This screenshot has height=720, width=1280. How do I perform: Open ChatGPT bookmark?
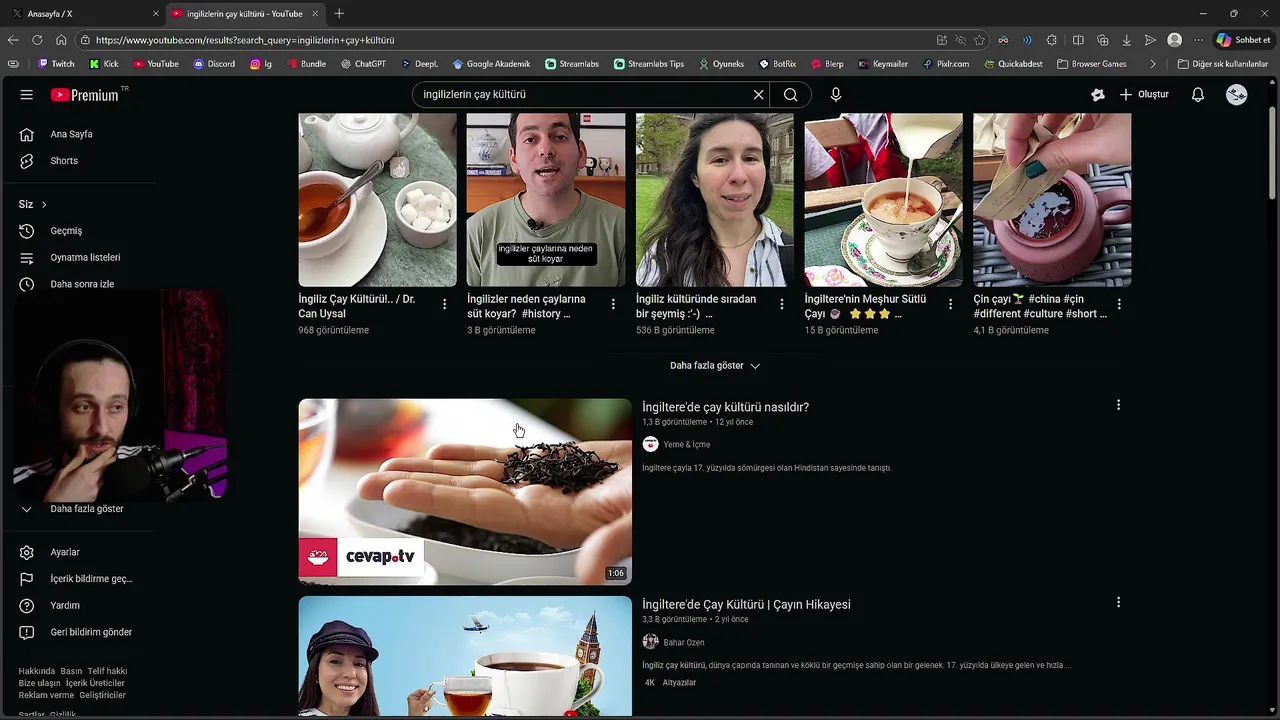coord(363,64)
